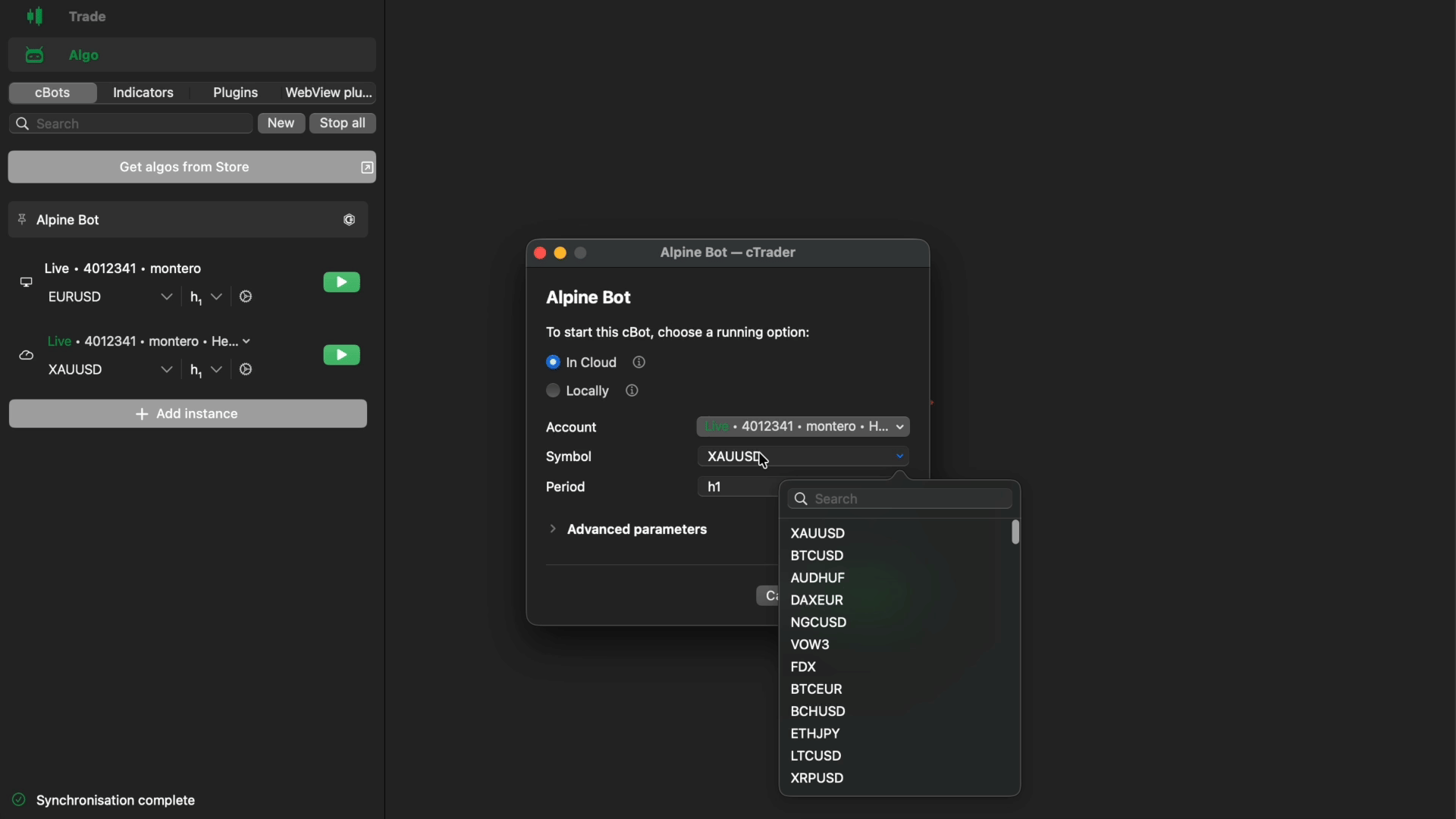Click the local monitor icon for EURUSD instance
Viewport: 1456px width, 819px height.
coord(26,283)
